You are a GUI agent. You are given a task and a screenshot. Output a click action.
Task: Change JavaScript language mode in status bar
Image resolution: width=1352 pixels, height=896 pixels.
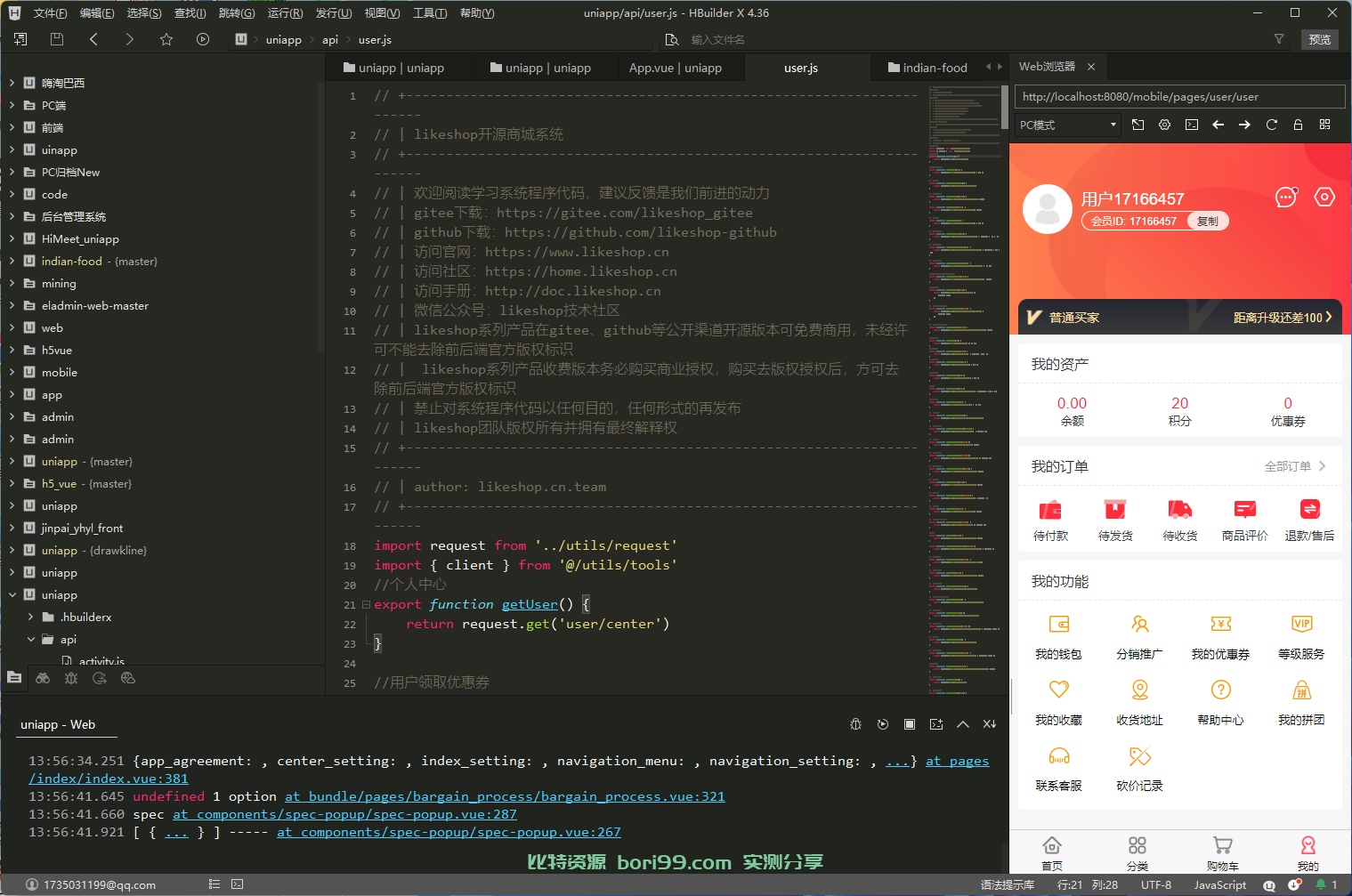(x=1219, y=884)
